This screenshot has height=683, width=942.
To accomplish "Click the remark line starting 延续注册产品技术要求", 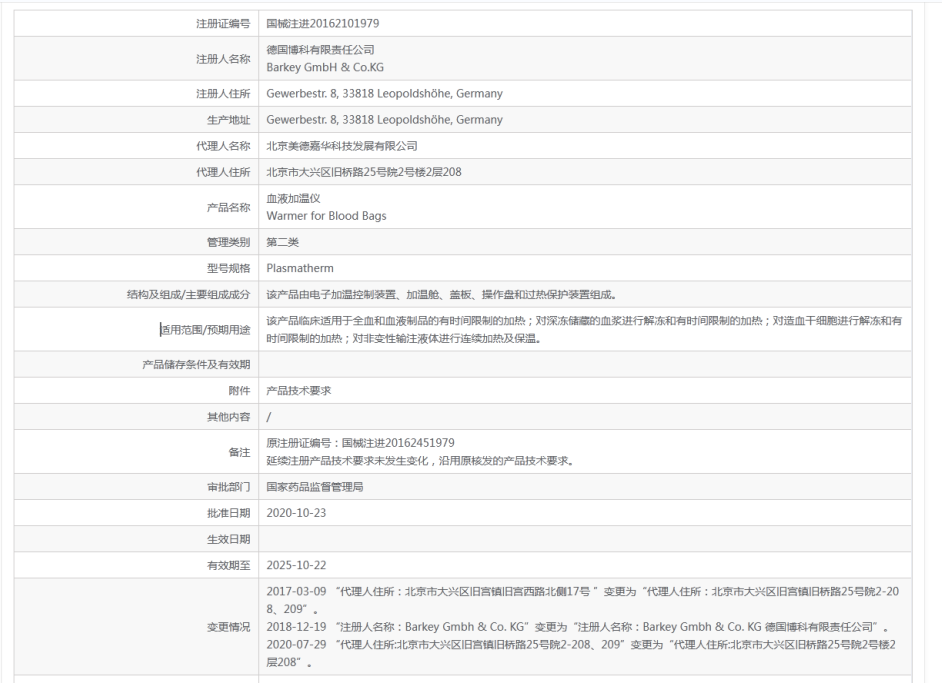I will pyautogui.click(x=421, y=461).
